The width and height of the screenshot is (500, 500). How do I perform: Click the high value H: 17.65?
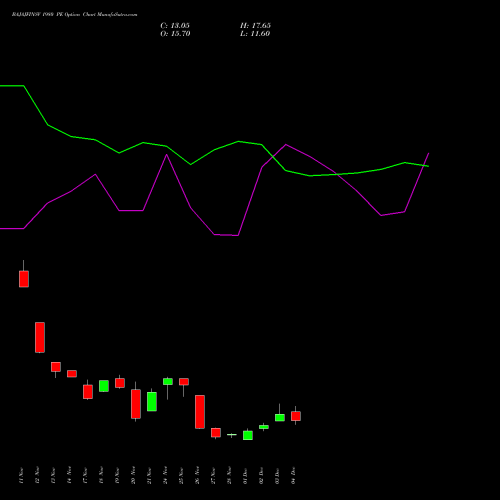click(255, 26)
